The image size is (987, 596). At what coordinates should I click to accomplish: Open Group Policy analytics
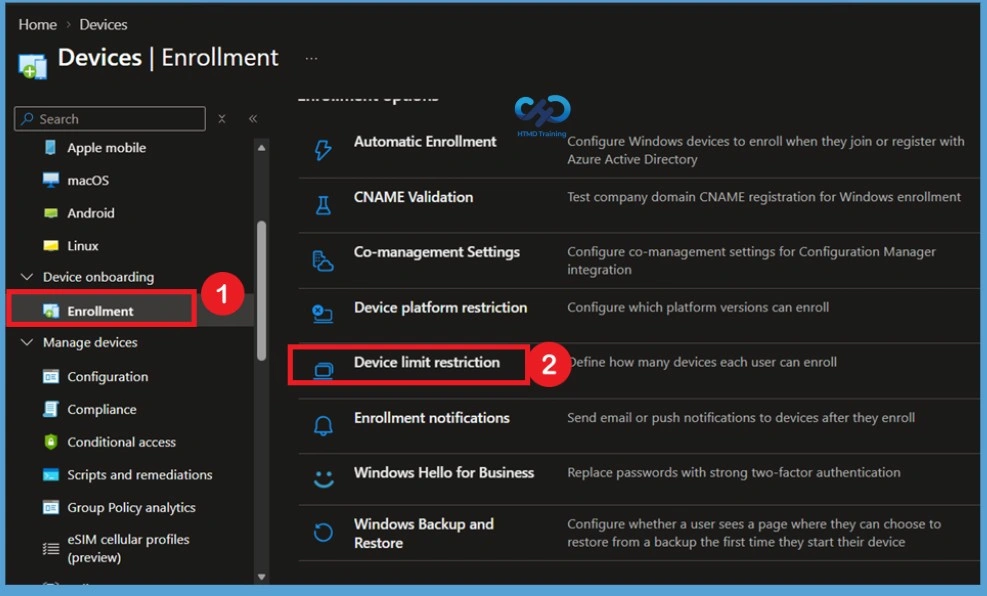point(131,507)
